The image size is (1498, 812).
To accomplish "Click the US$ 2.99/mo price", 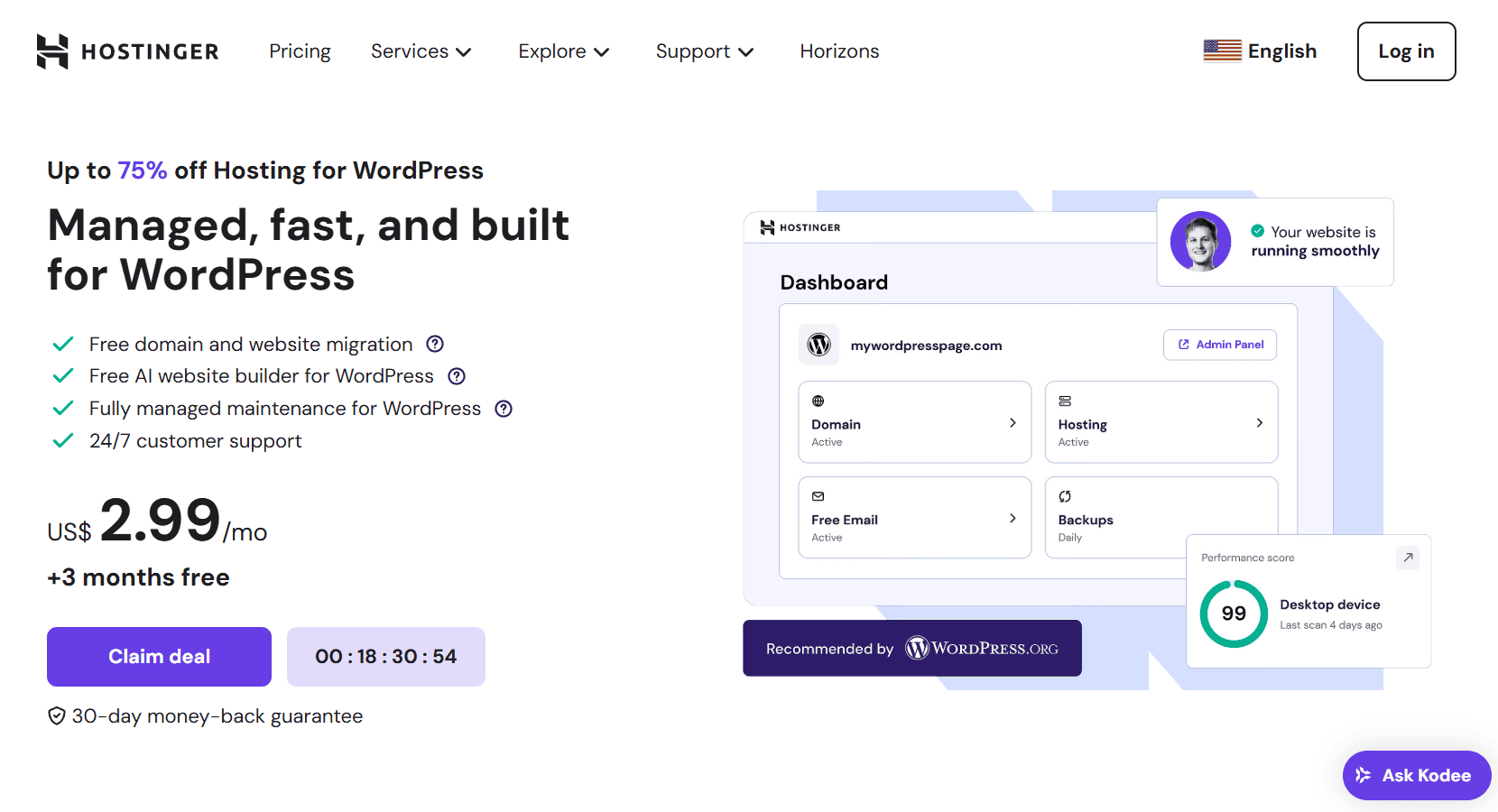I will pyautogui.click(x=157, y=521).
